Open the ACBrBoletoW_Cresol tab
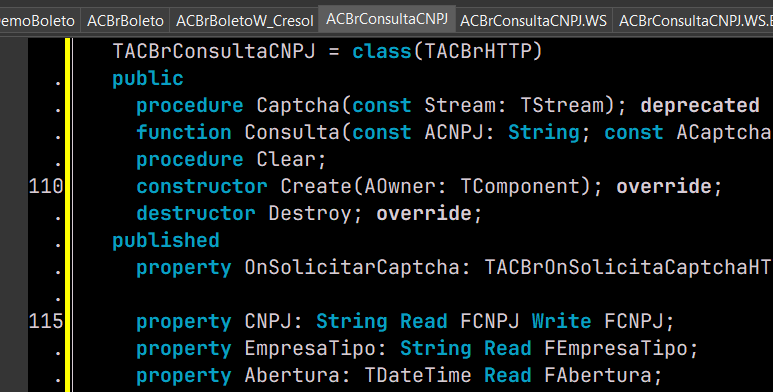Screen dimensions: 773x392 [245, 21]
